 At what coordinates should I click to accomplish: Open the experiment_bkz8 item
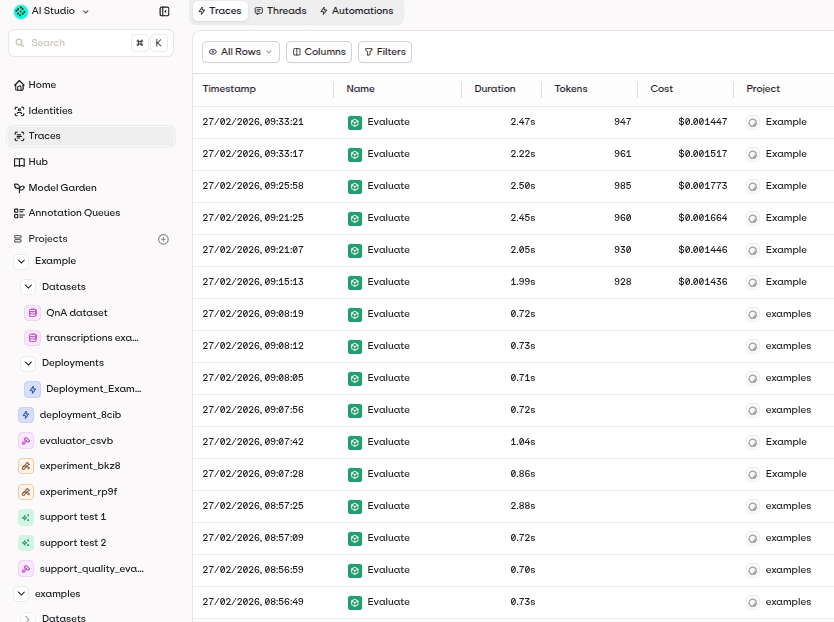pyautogui.click(x=79, y=466)
